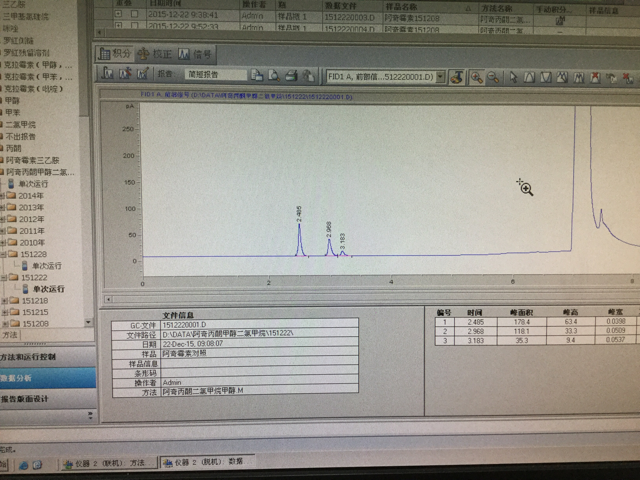Select the tangent skim integration tool
Viewport: 640px width, 480px height.
click(562, 77)
